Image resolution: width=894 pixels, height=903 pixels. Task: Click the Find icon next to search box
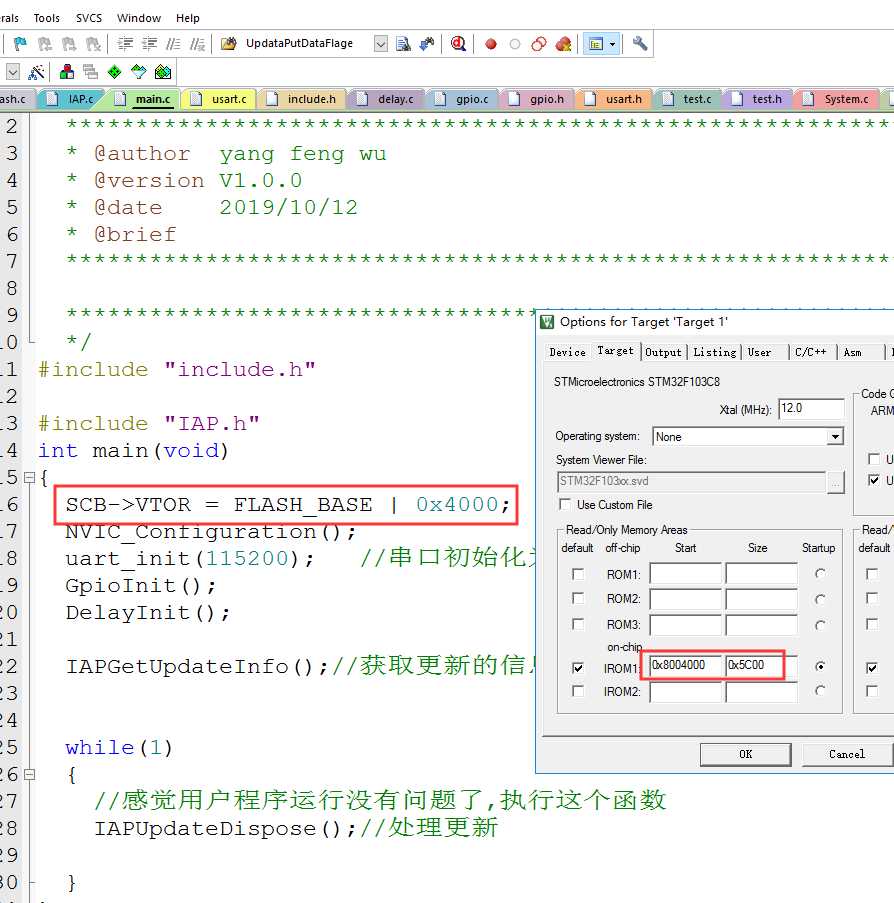[403, 44]
